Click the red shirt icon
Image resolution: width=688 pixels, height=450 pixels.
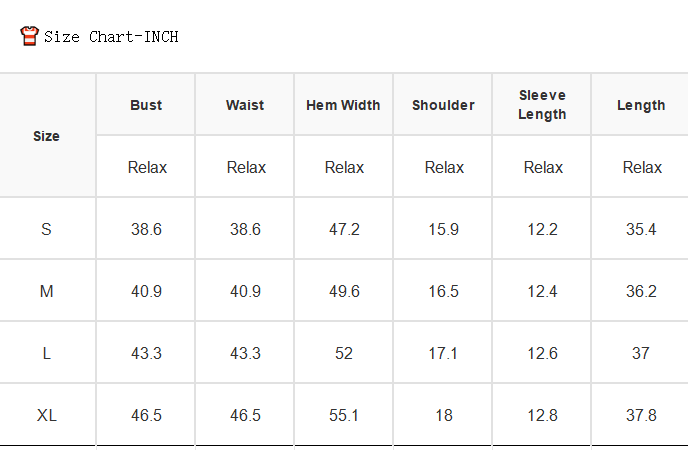click(29, 36)
